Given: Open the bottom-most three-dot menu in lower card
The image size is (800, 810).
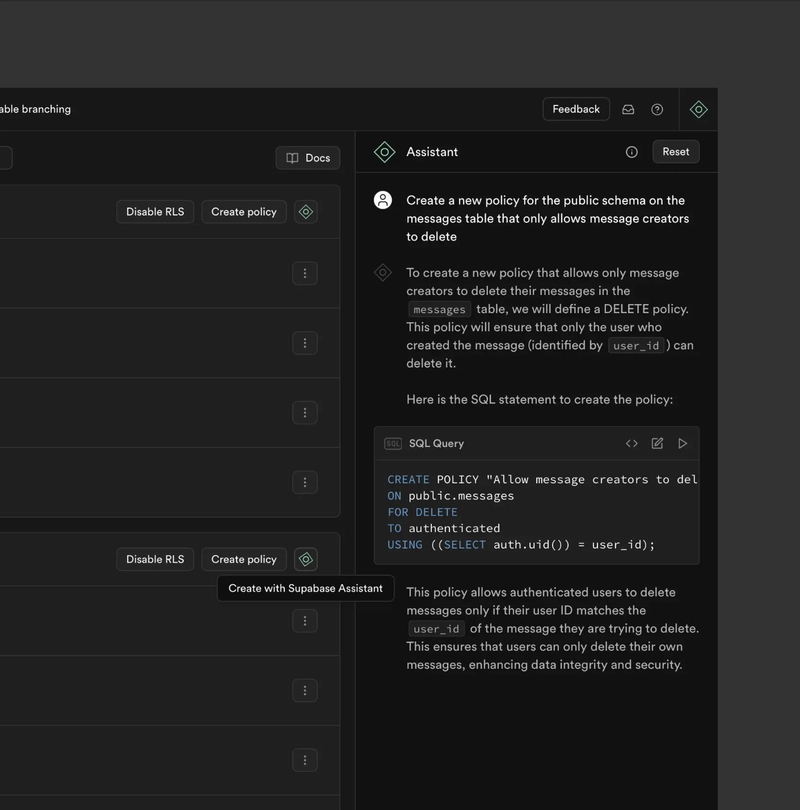Looking at the screenshot, I should 305,760.
